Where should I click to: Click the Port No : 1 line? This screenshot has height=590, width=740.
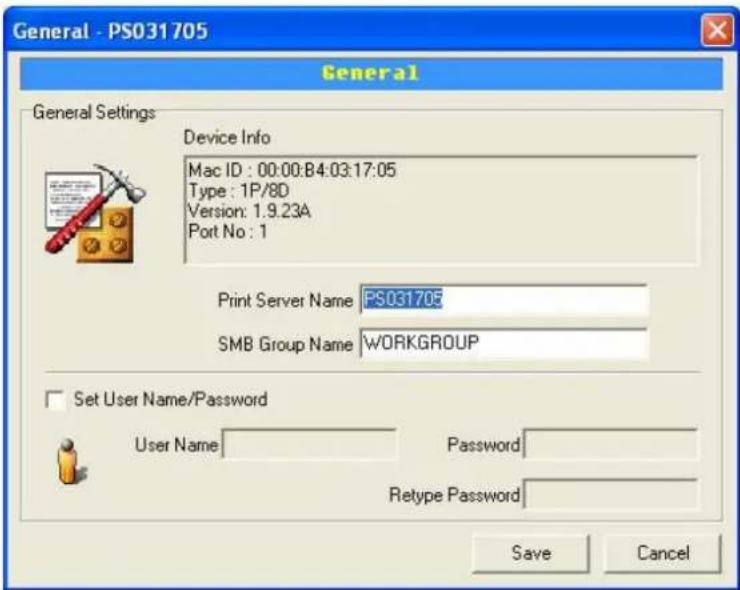228,232
